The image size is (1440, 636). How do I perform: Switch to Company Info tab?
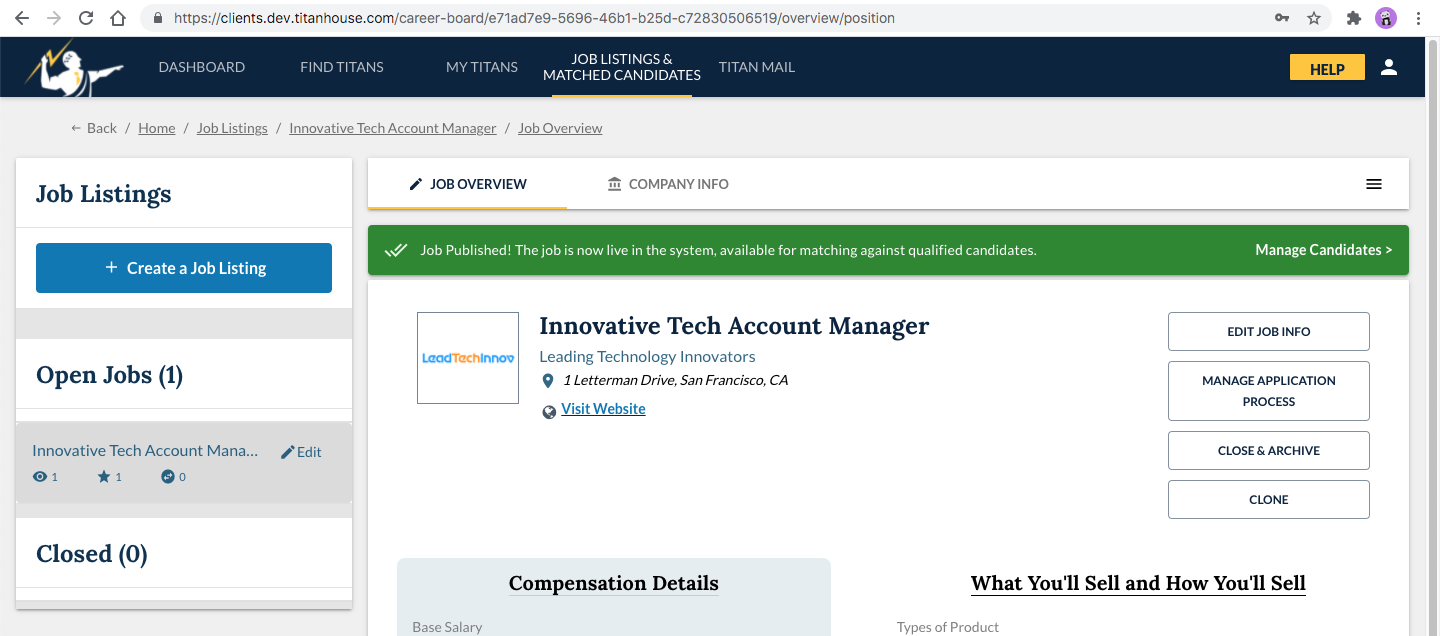pos(668,184)
